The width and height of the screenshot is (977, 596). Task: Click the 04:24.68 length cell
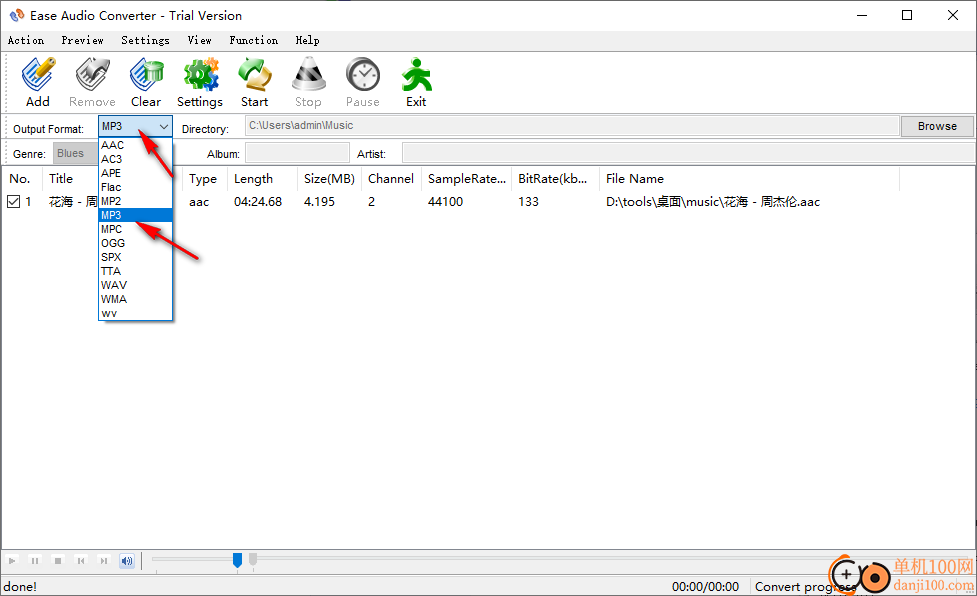(x=258, y=202)
